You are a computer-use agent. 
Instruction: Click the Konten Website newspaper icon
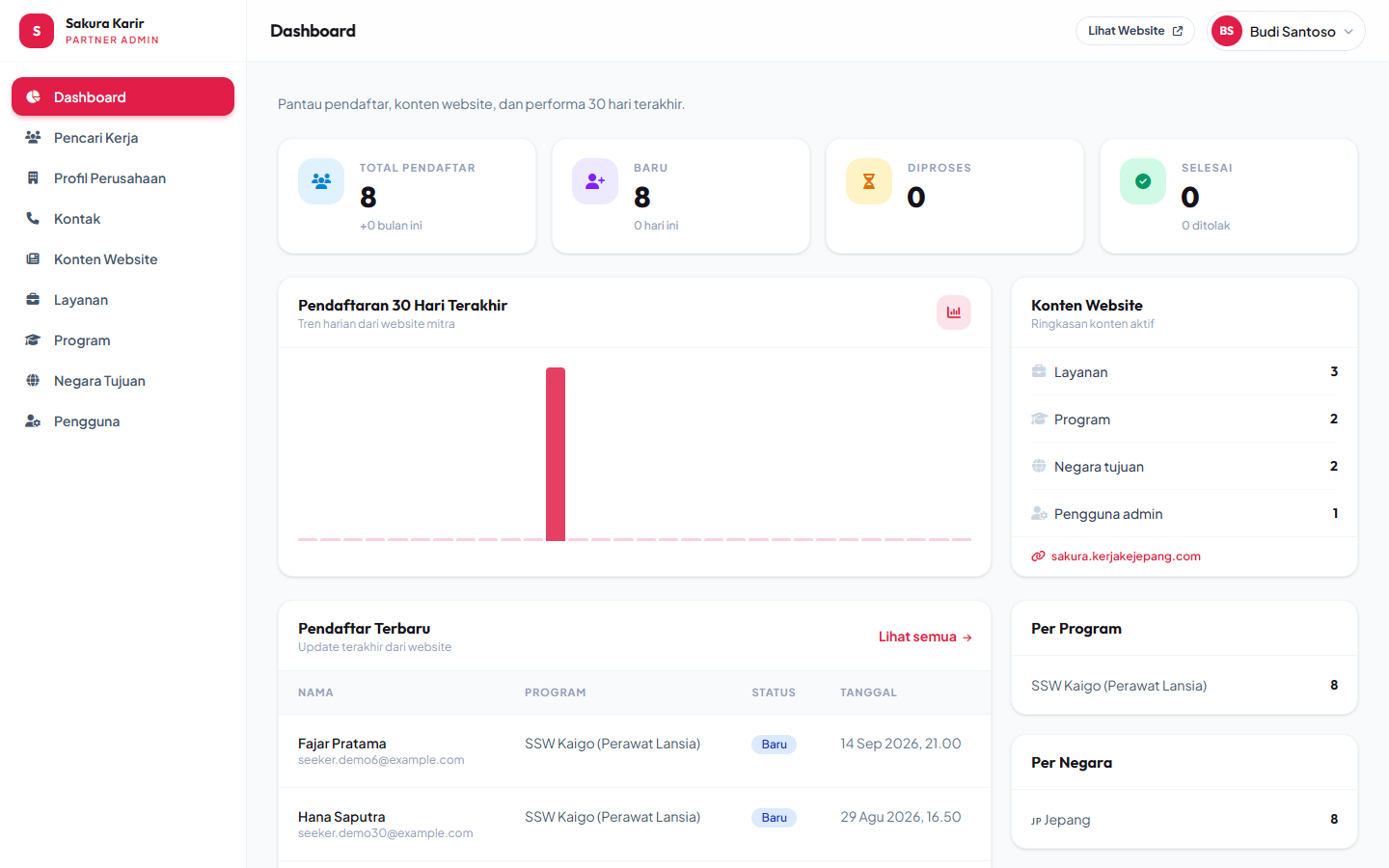pos(33,259)
